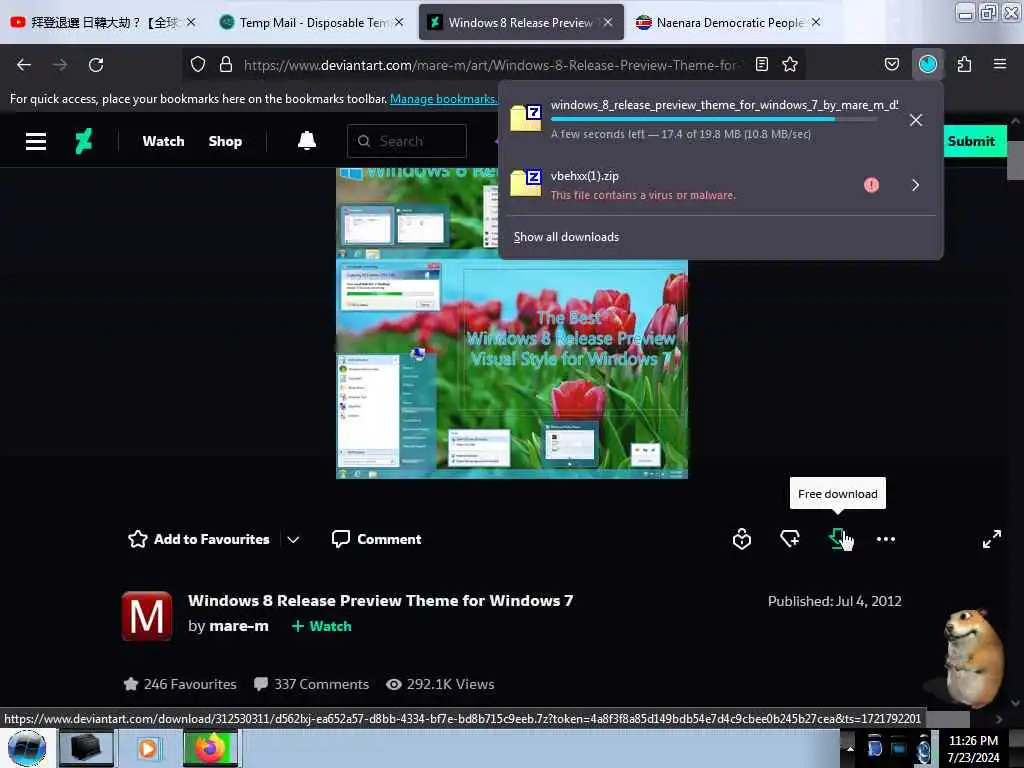Open the browser extensions menu
The image size is (1024, 768).
[964, 65]
